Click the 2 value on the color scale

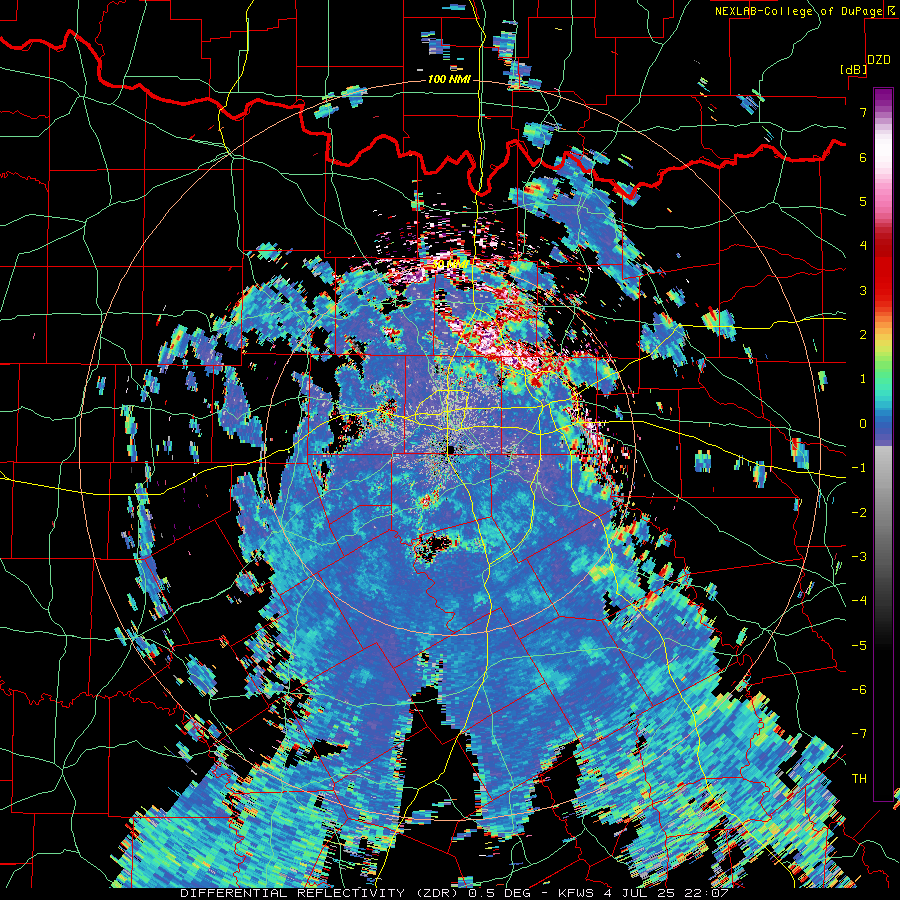[863, 335]
